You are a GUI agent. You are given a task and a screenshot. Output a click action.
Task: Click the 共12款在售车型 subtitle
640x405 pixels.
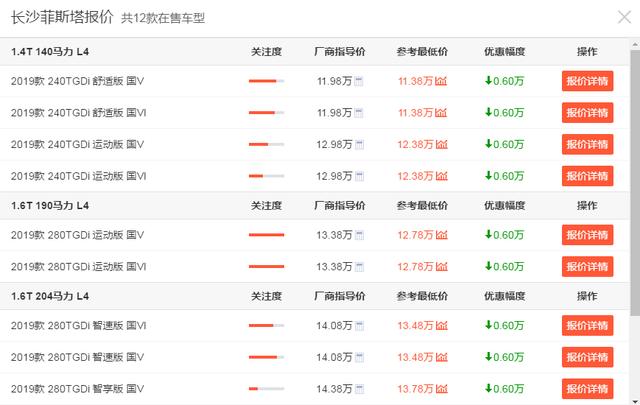point(163,18)
